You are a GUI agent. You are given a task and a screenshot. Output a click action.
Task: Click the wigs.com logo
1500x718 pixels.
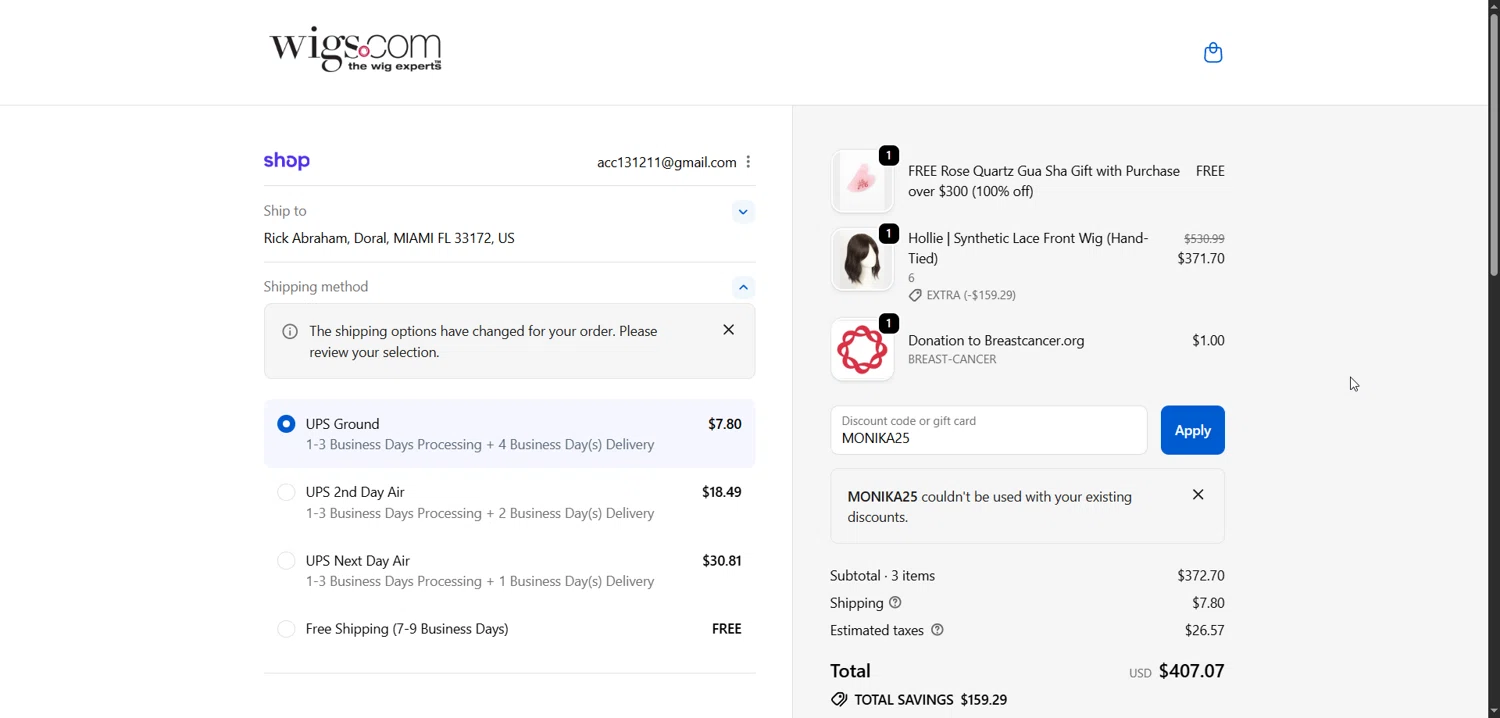pyautogui.click(x=356, y=50)
